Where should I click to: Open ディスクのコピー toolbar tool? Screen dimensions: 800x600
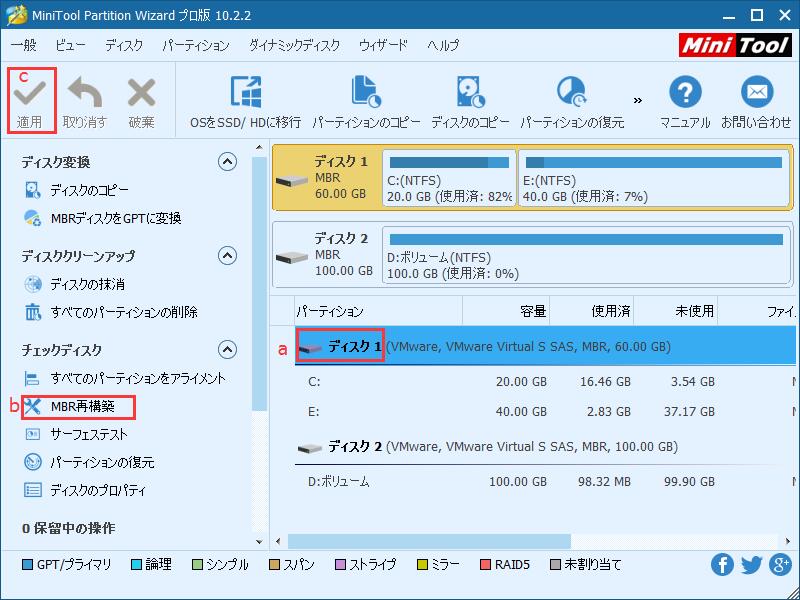(470, 102)
